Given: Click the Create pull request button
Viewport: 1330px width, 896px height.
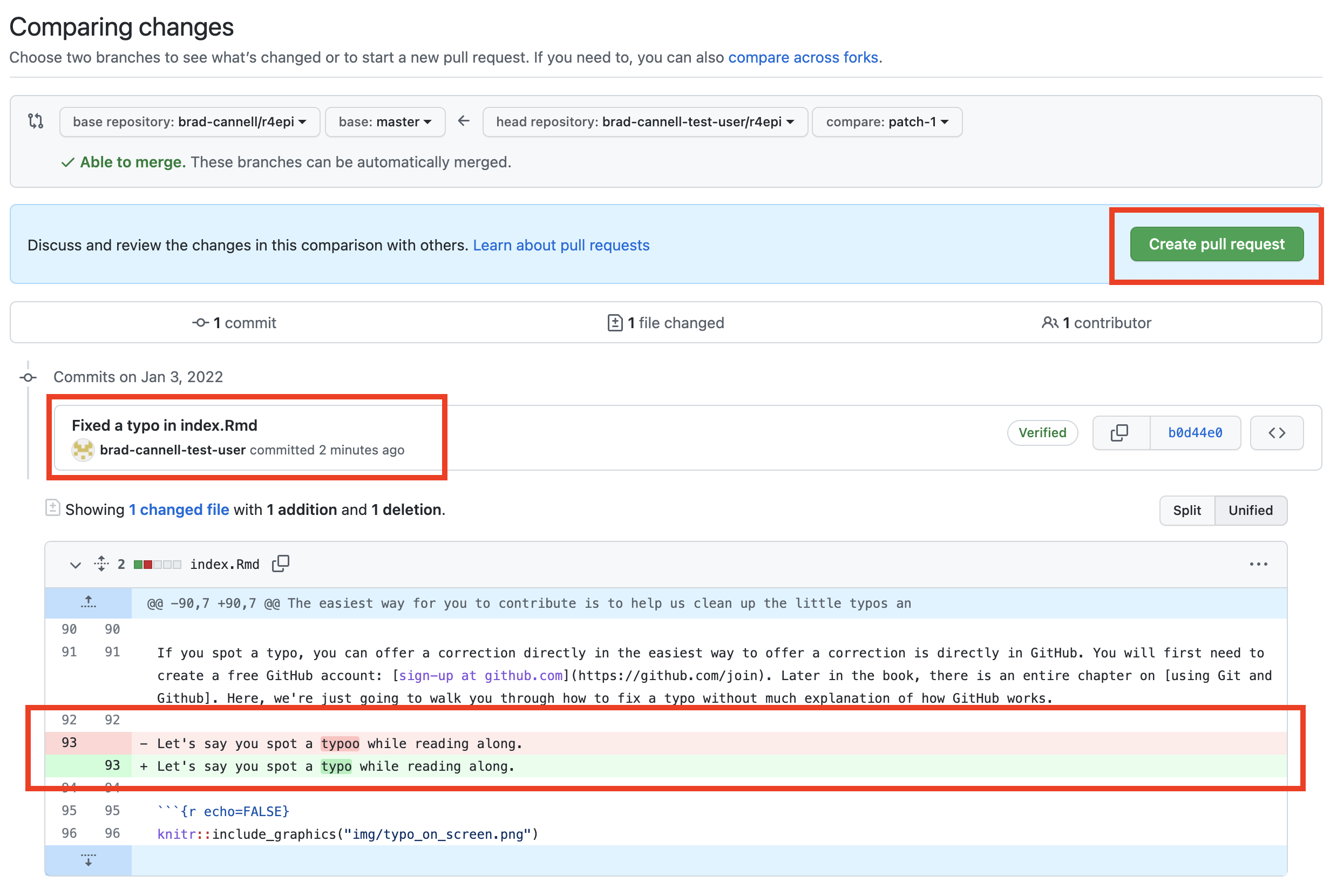Looking at the screenshot, I should (x=1216, y=244).
